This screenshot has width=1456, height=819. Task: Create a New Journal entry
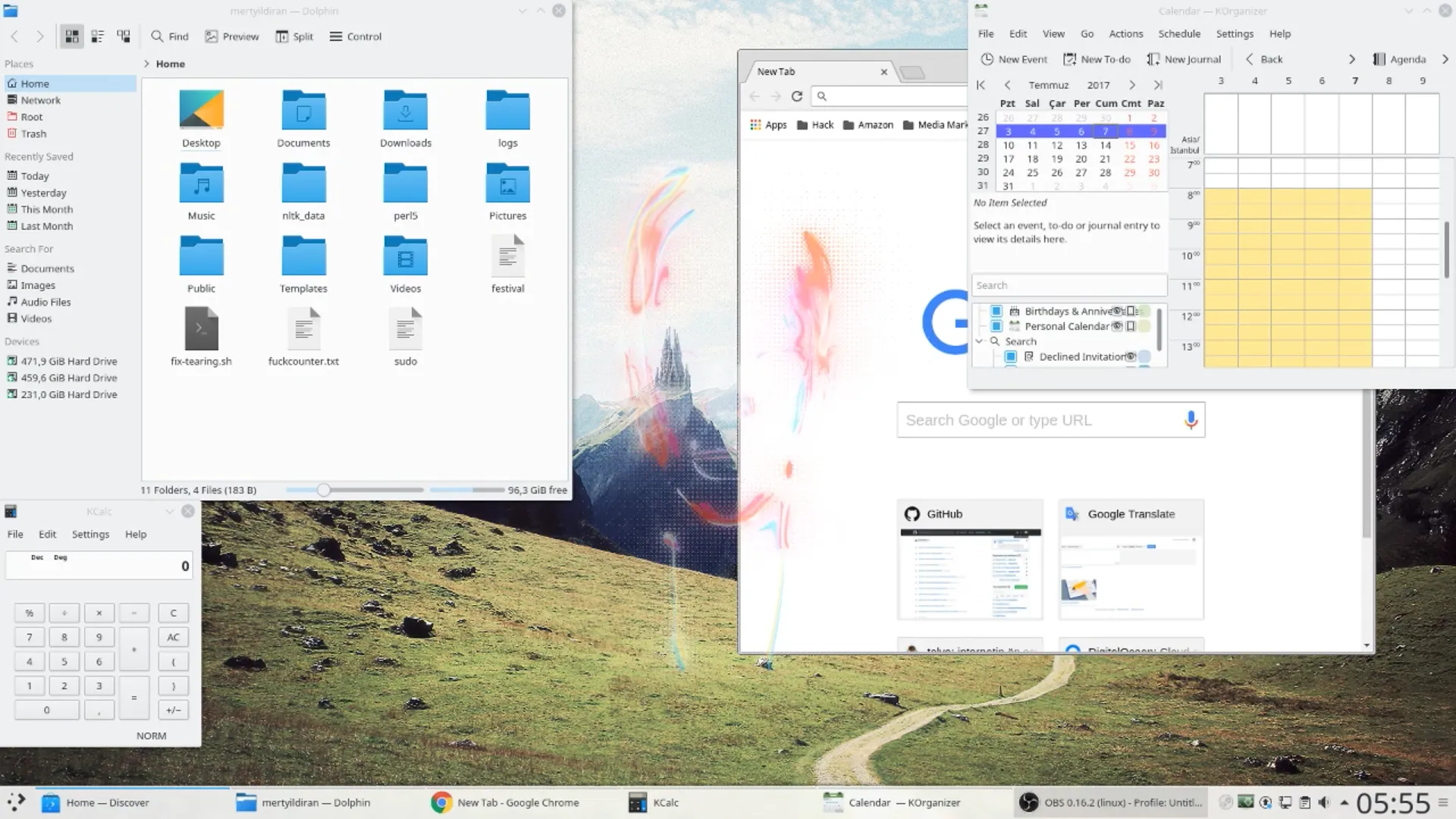[x=1184, y=59]
